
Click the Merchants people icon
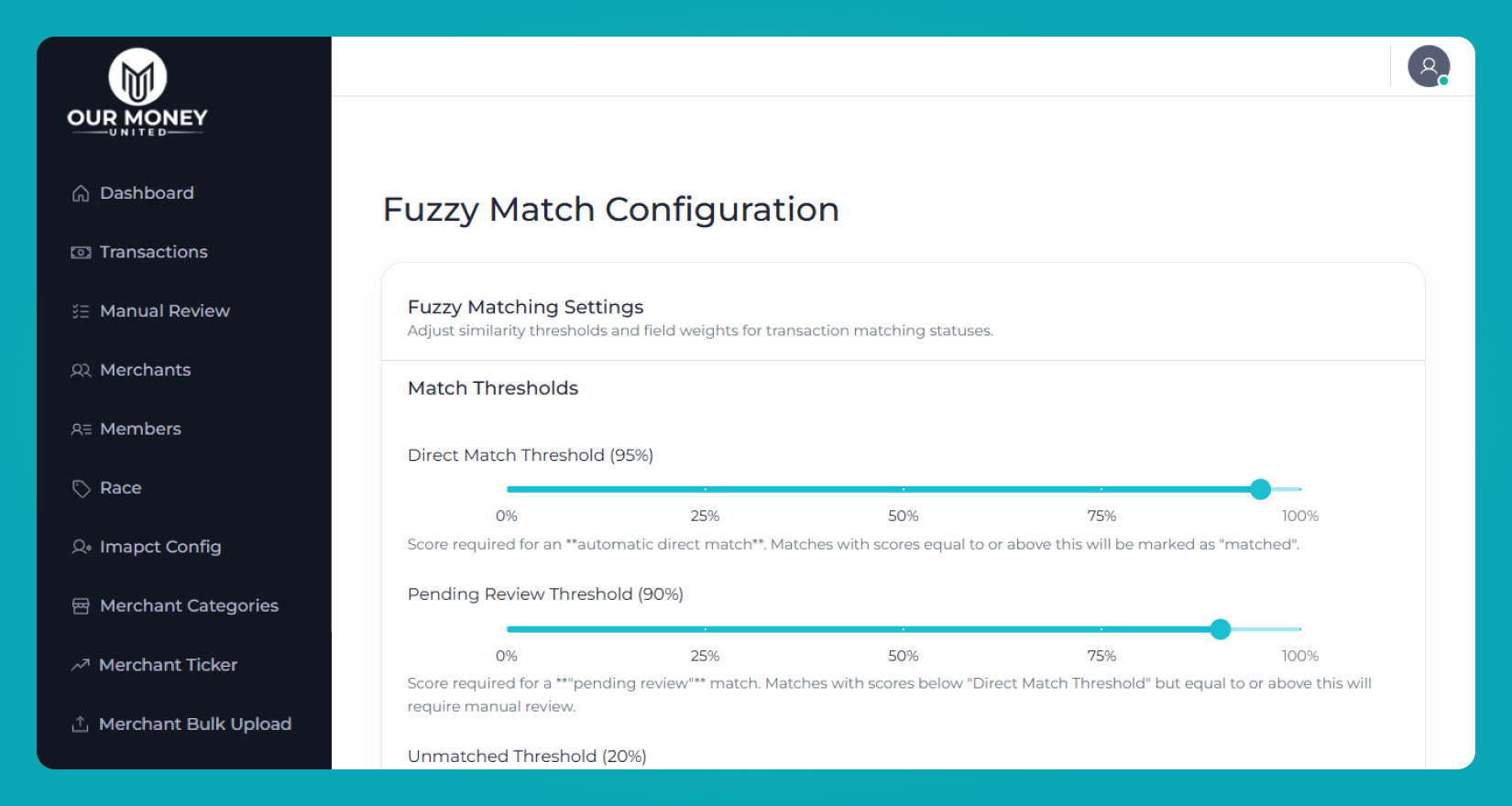(x=81, y=370)
